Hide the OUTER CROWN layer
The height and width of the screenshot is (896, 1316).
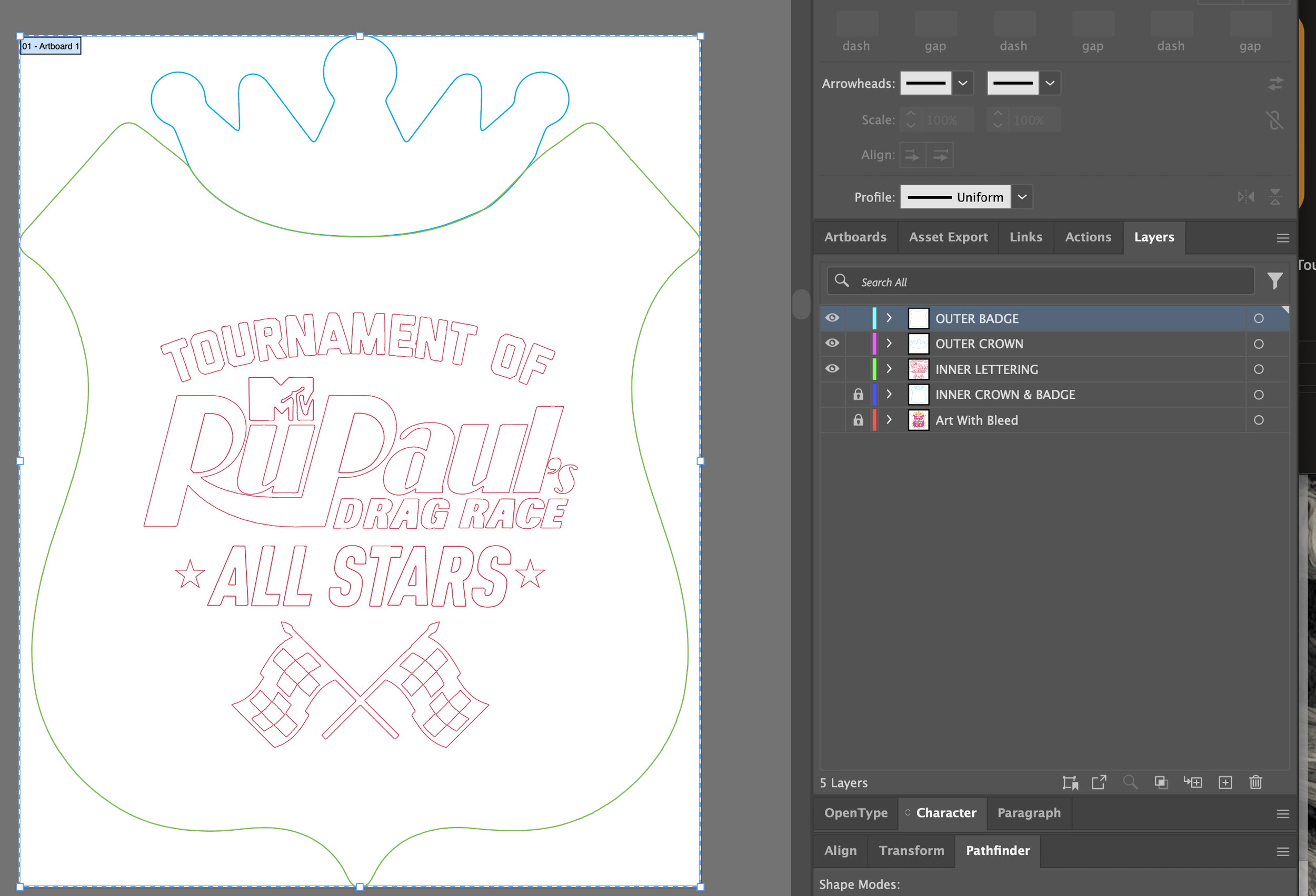(832, 343)
